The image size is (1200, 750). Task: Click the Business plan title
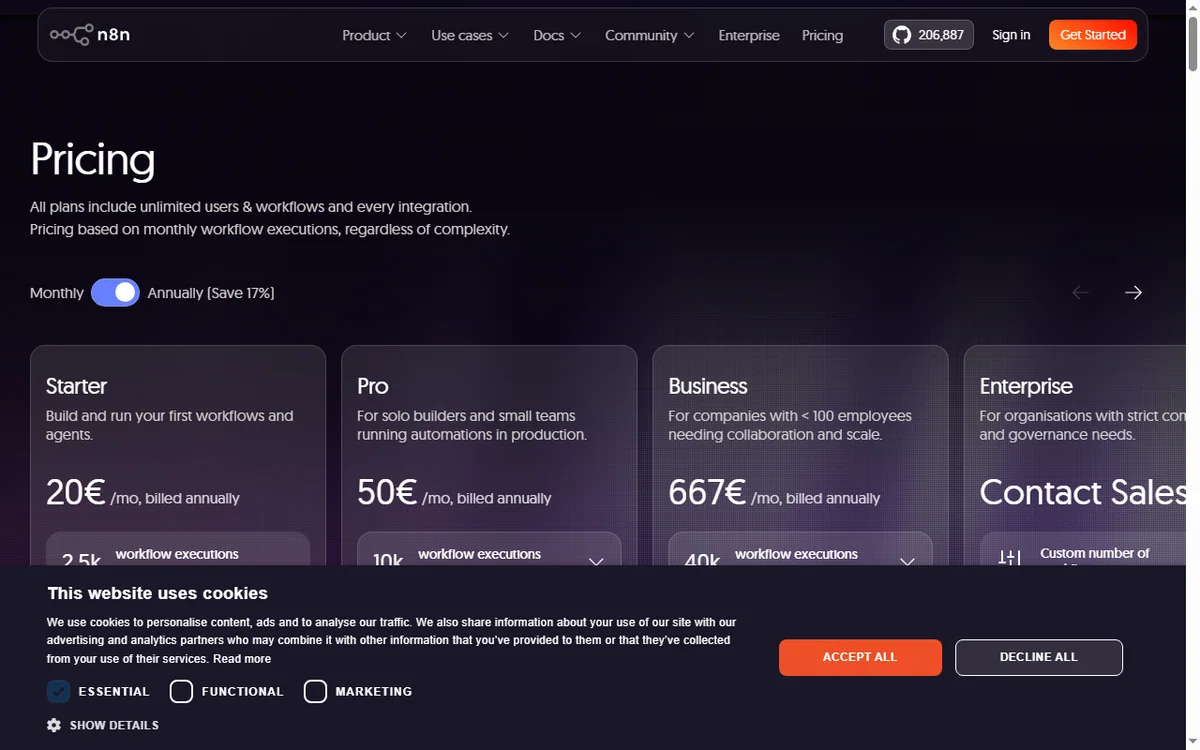coord(708,386)
